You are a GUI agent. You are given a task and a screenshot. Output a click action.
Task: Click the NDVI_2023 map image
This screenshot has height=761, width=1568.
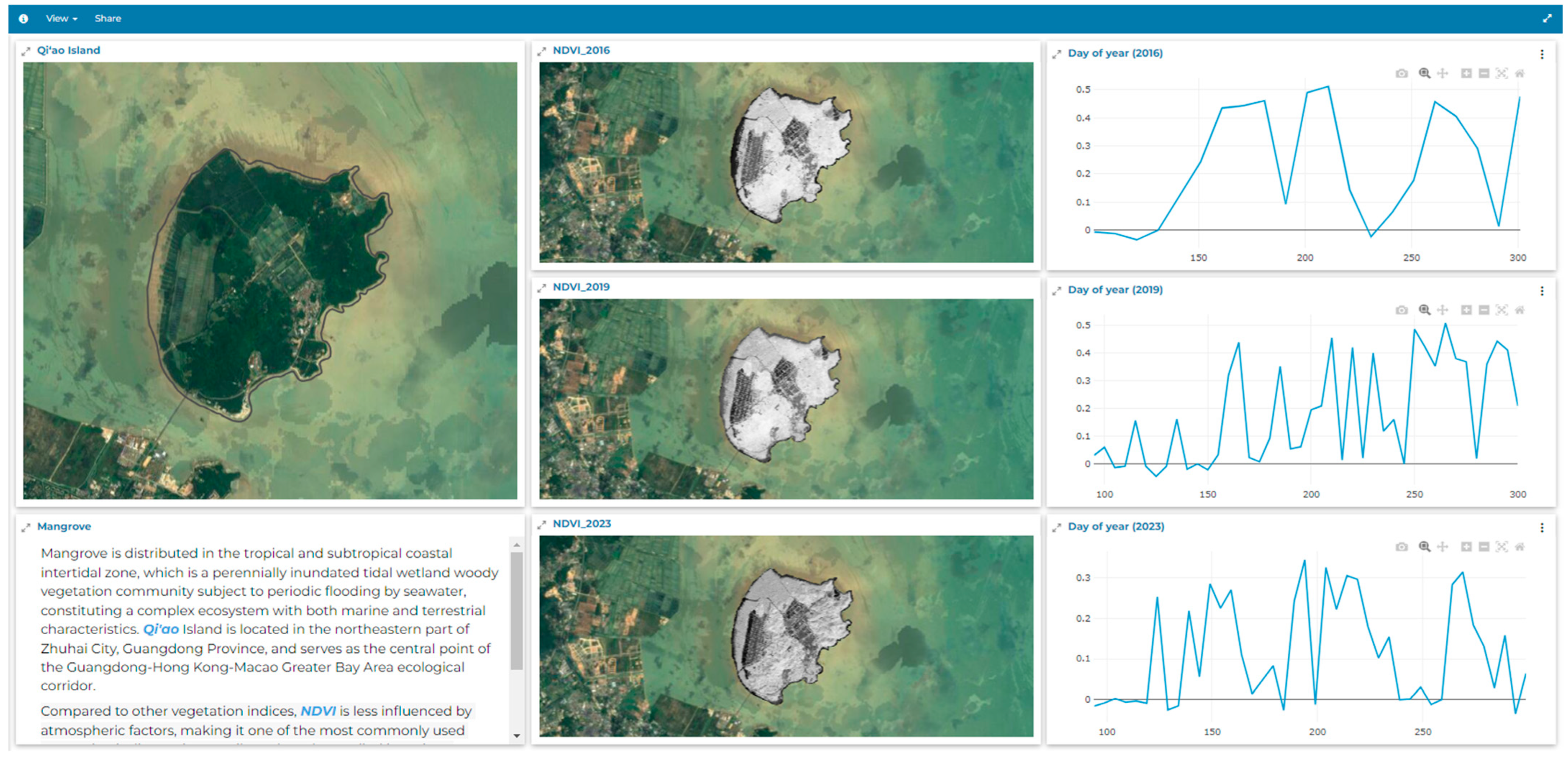pos(786,636)
